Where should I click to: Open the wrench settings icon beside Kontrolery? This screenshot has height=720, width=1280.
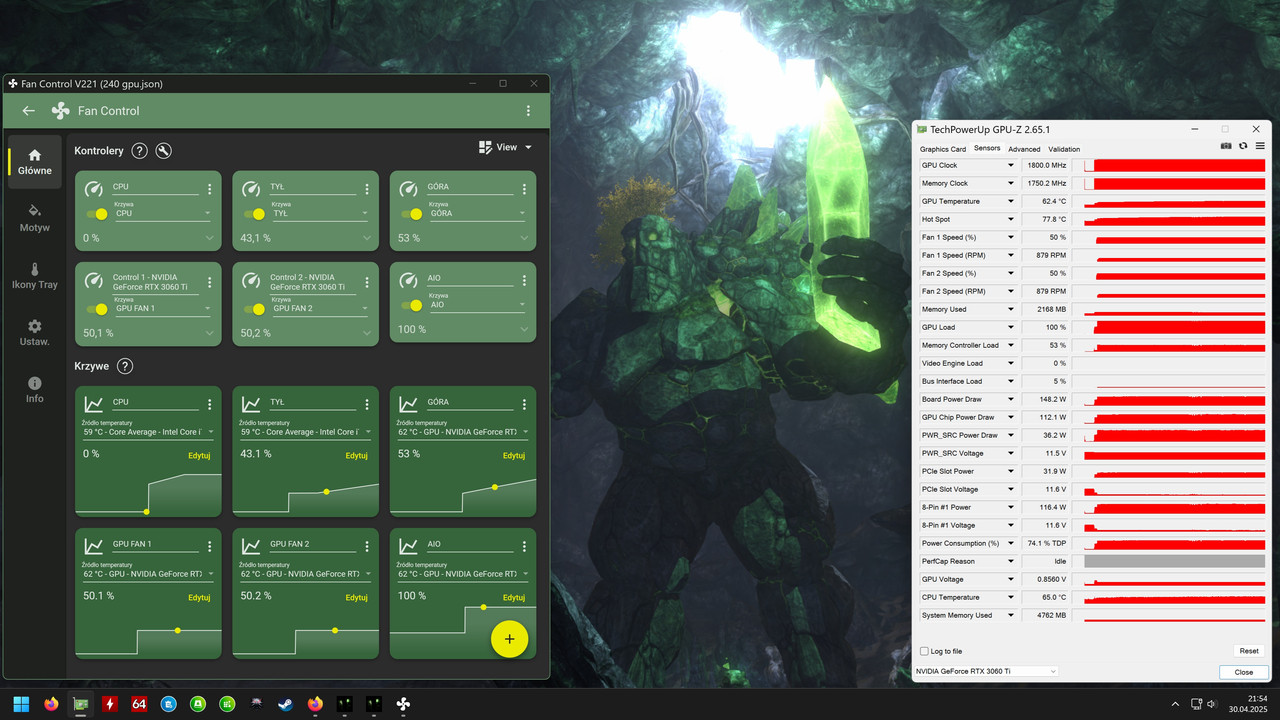[x=164, y=151]
